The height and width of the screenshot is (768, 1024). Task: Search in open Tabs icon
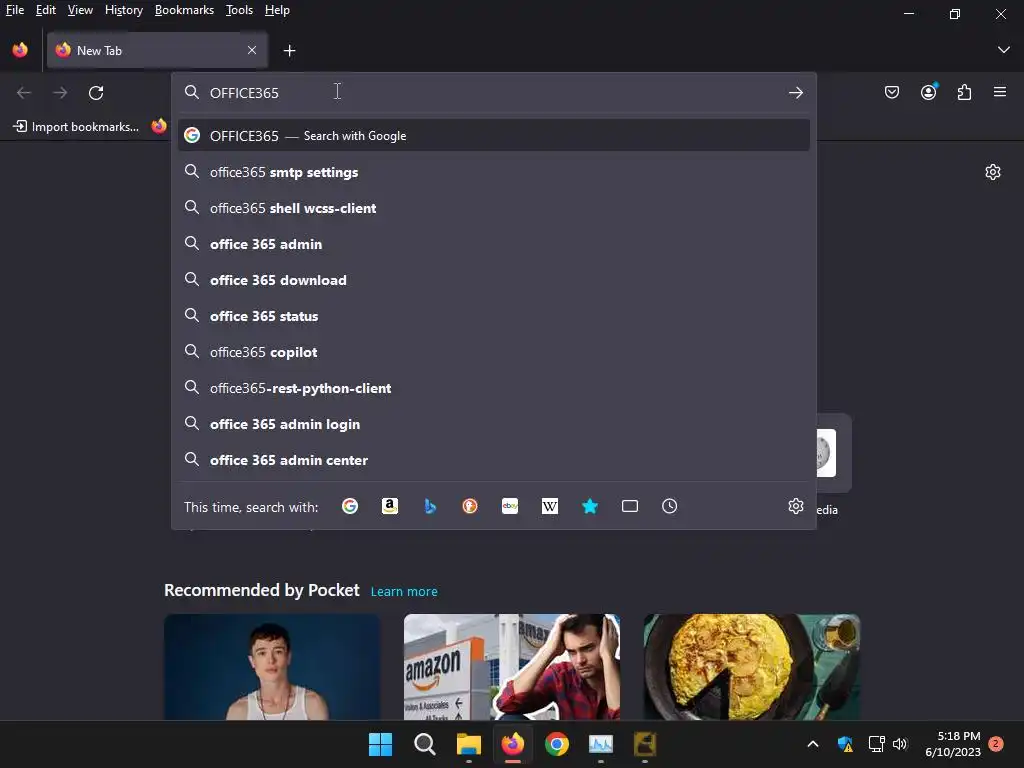pos(630,506)
